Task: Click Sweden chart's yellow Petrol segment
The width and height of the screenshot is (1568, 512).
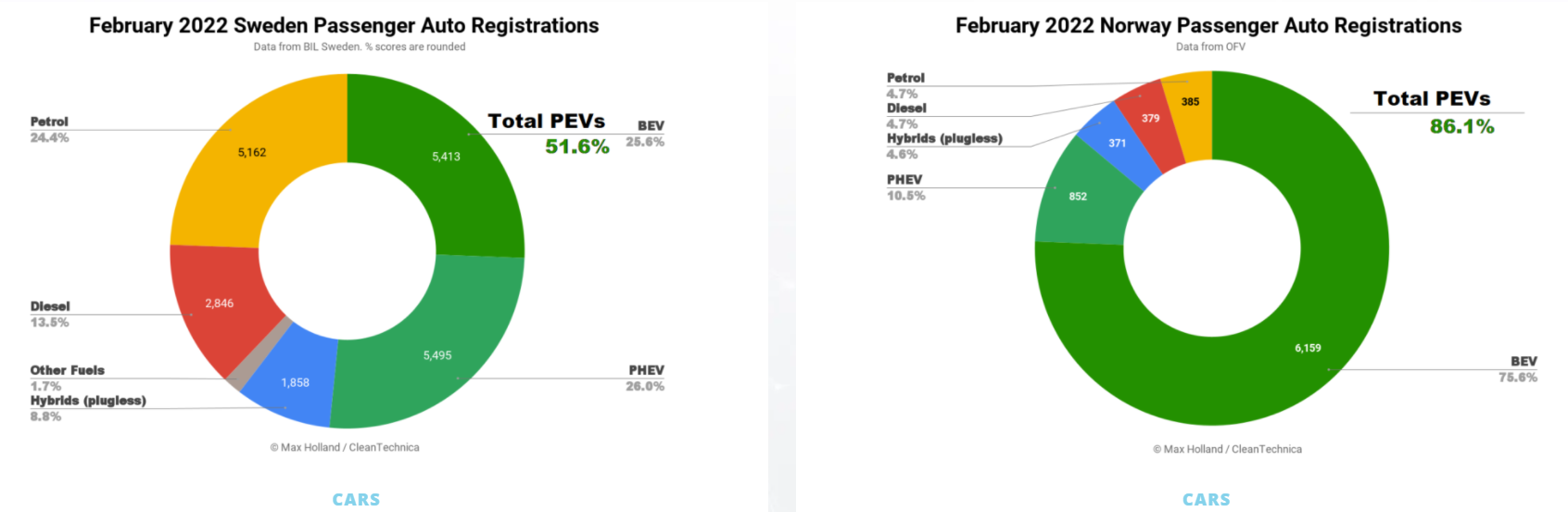Action: [252, 153]
